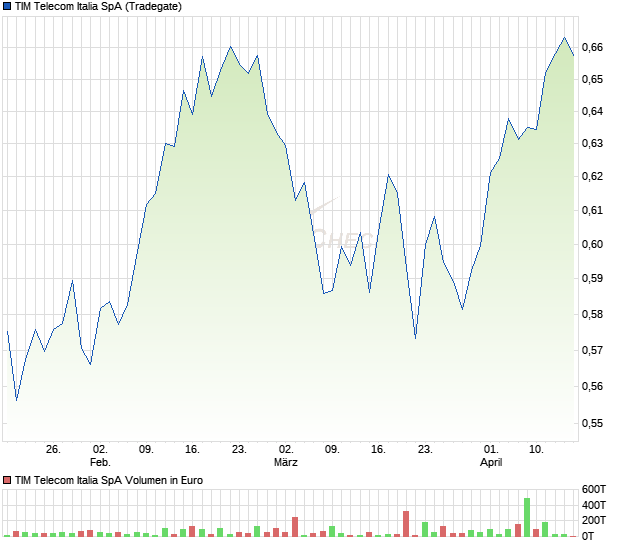Click the 0,55 price axis label
This screenshot has width=620, height=546.
click(x=592, y=423)
